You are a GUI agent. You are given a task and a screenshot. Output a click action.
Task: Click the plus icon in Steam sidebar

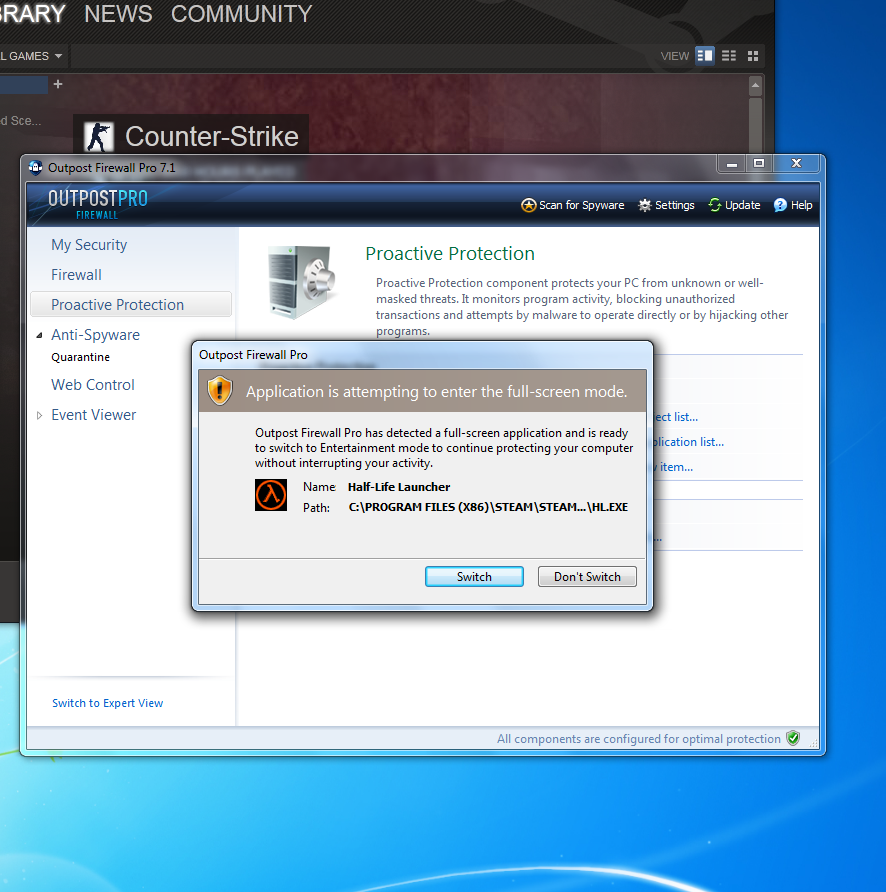click(58, 84)
